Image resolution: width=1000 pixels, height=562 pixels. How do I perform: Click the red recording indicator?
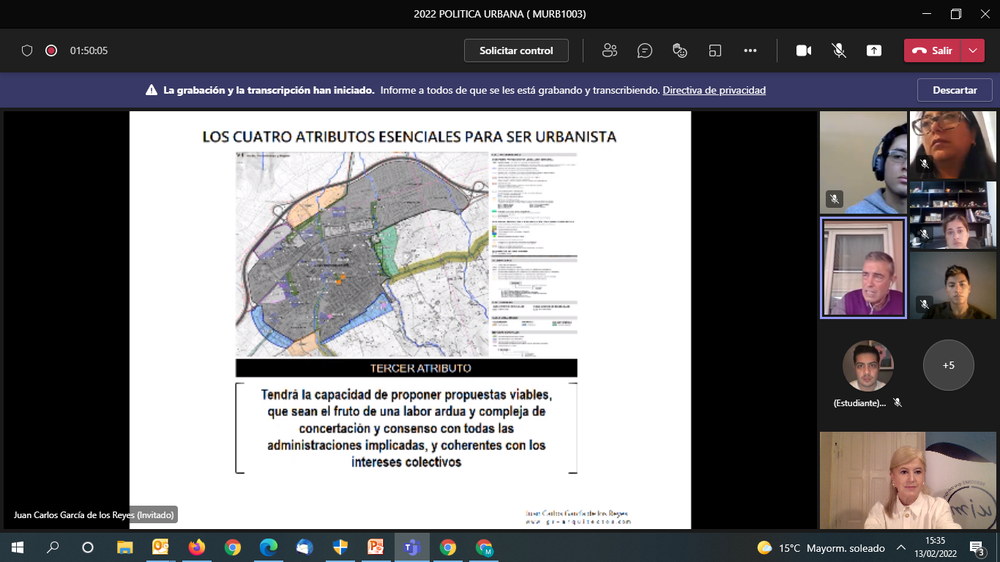pyautogui.click(x=51, y=51)
